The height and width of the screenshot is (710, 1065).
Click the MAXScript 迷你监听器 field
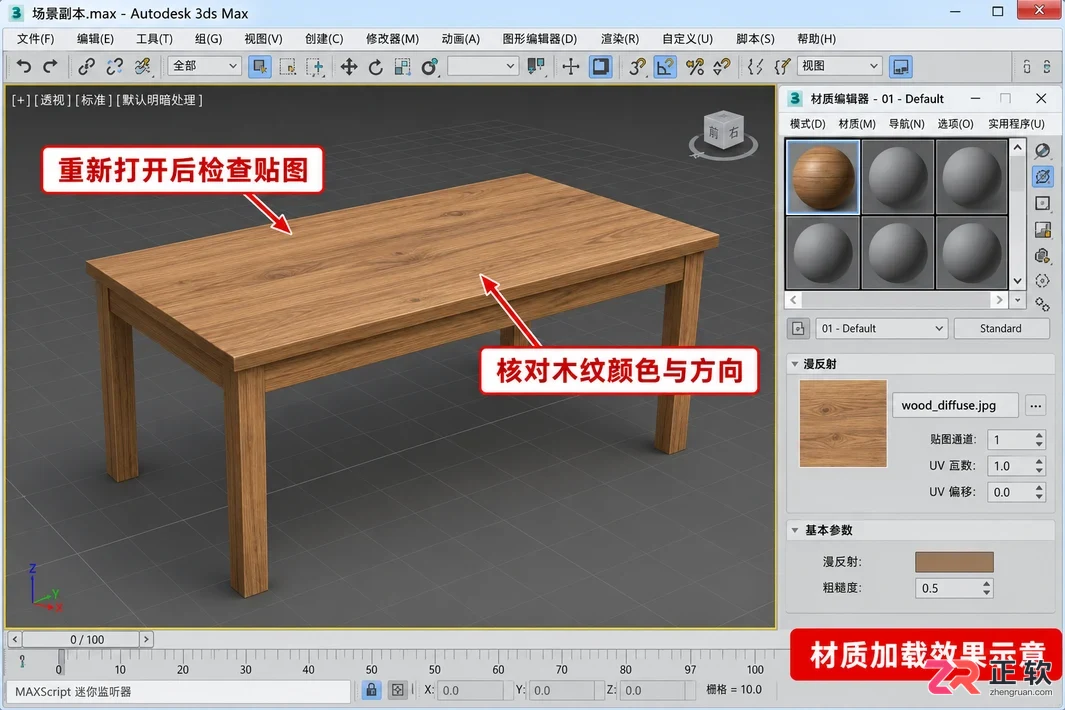(x=178, y=692)
